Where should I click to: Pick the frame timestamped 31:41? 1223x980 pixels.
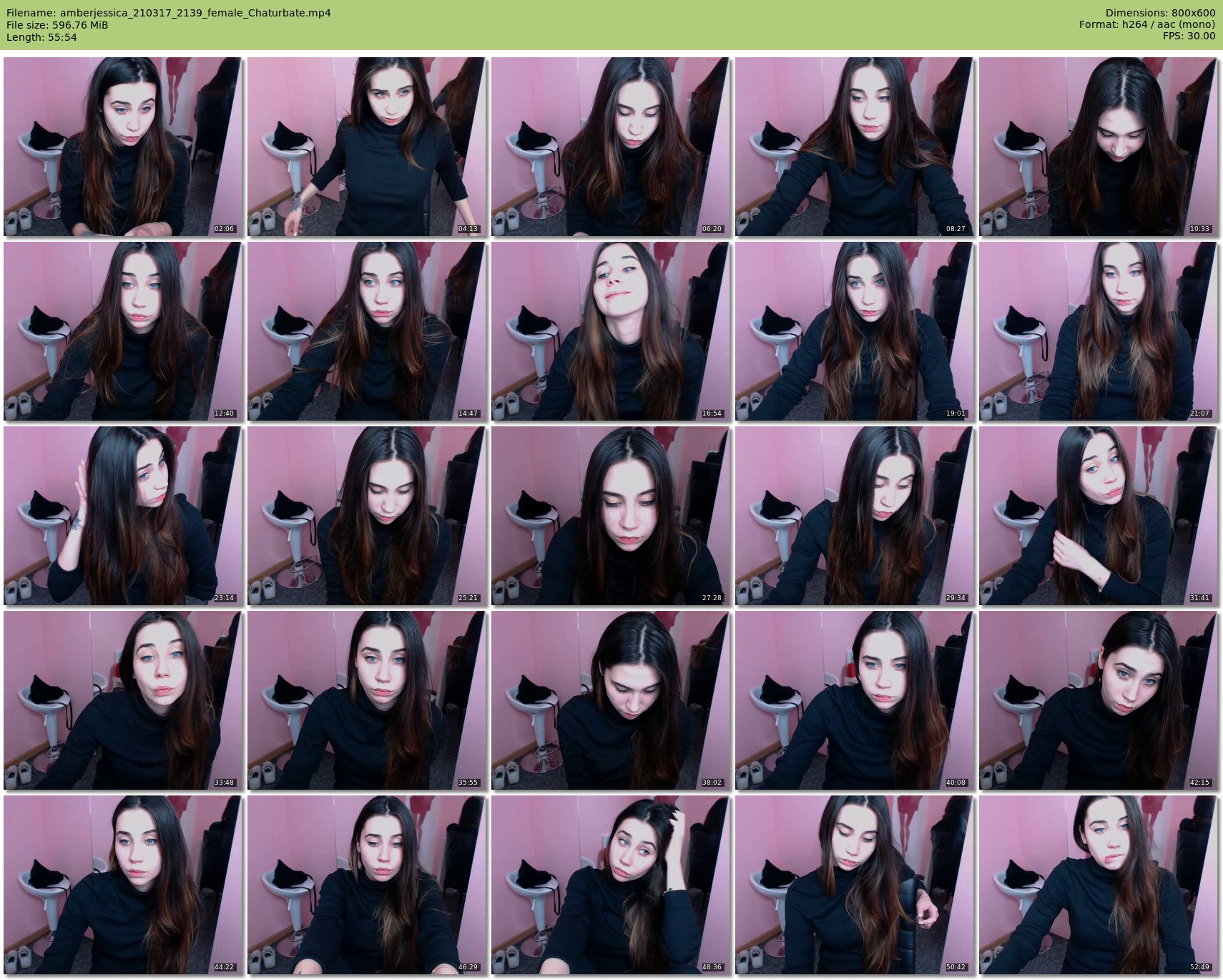(1099, 516)
